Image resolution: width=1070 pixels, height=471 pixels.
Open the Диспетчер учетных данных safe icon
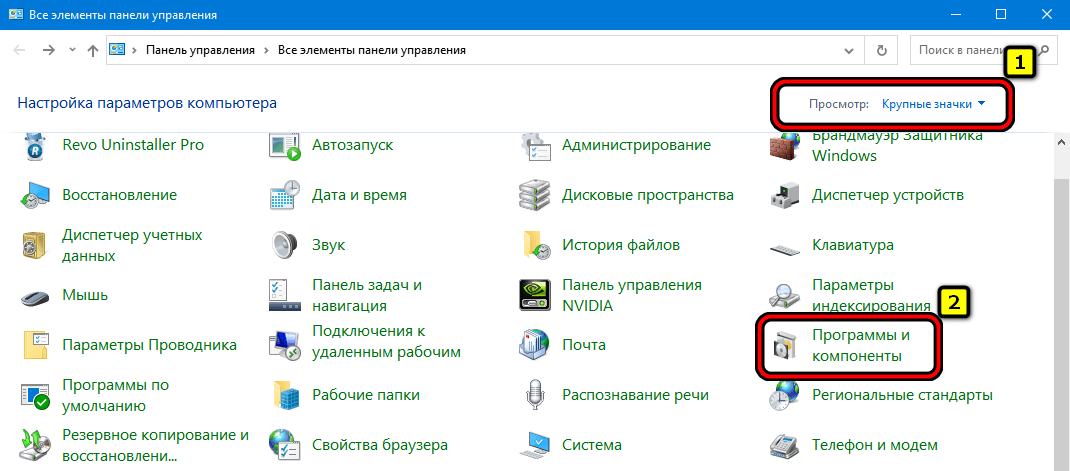(34, 245)
